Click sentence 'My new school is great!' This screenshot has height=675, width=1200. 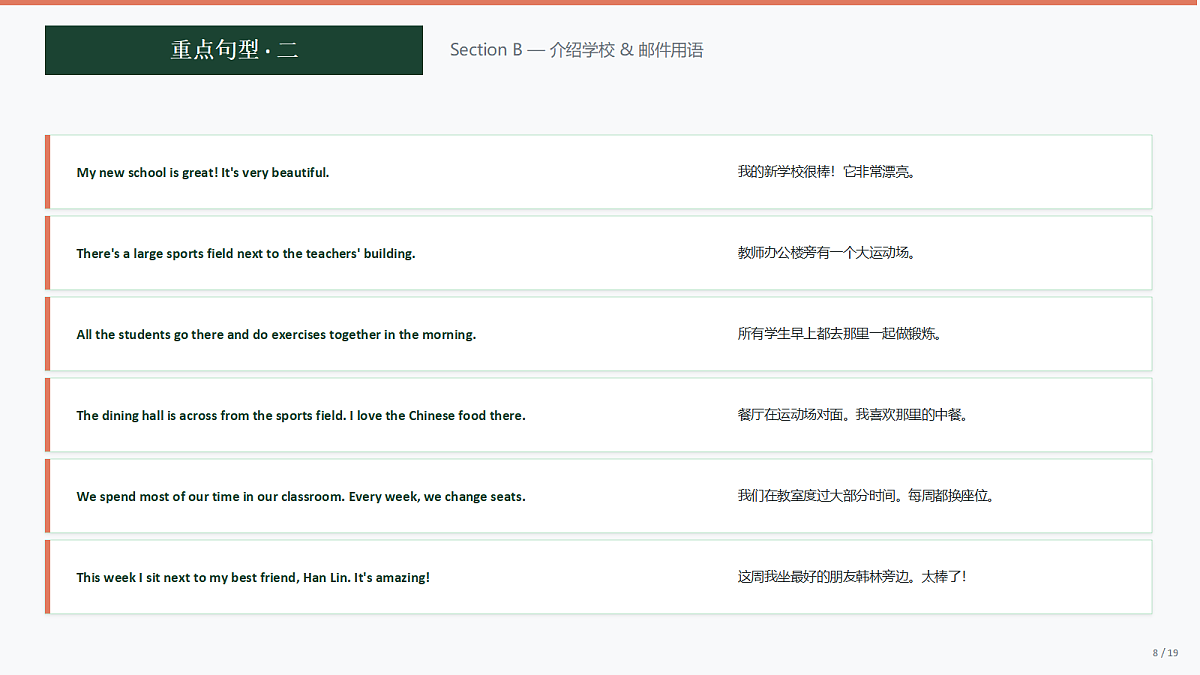point(203,172)
